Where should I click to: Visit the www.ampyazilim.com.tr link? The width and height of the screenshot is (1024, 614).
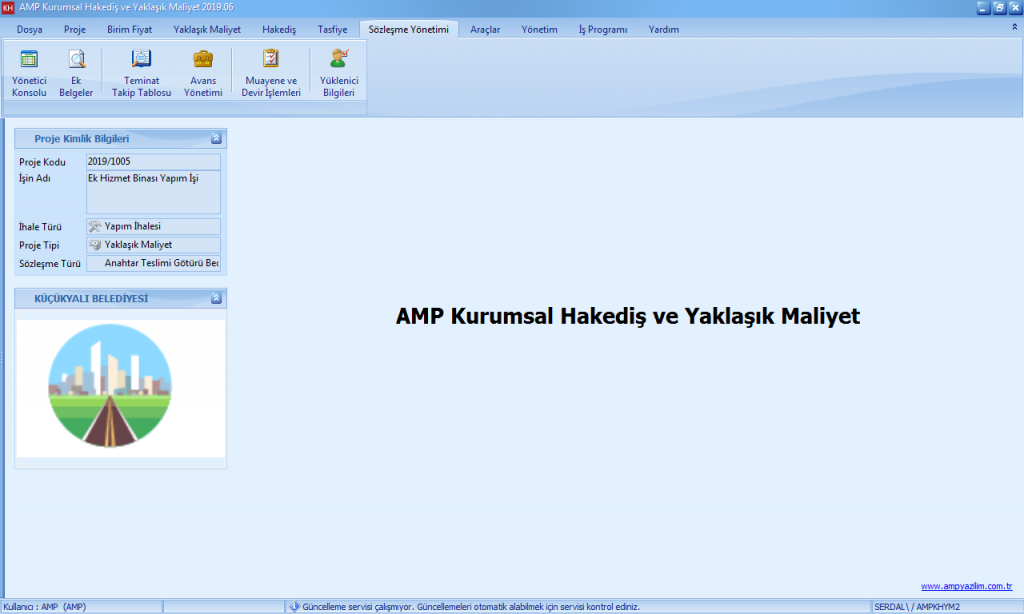(966, 587)
